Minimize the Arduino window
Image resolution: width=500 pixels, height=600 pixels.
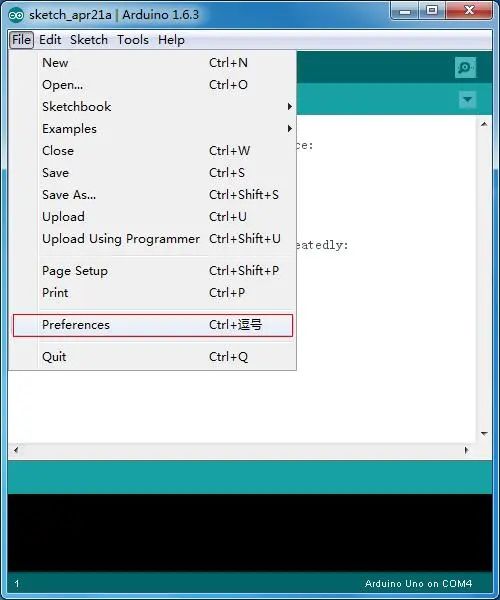coord(405,11)
